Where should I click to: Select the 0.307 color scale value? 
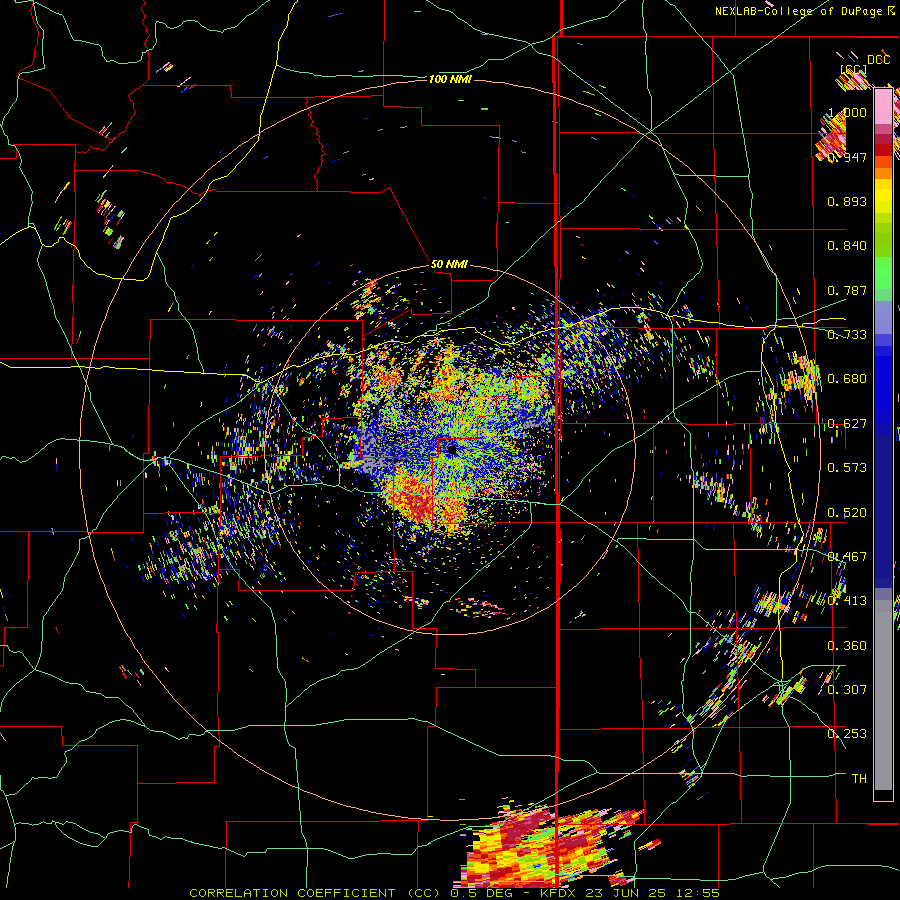click(847, 689)
